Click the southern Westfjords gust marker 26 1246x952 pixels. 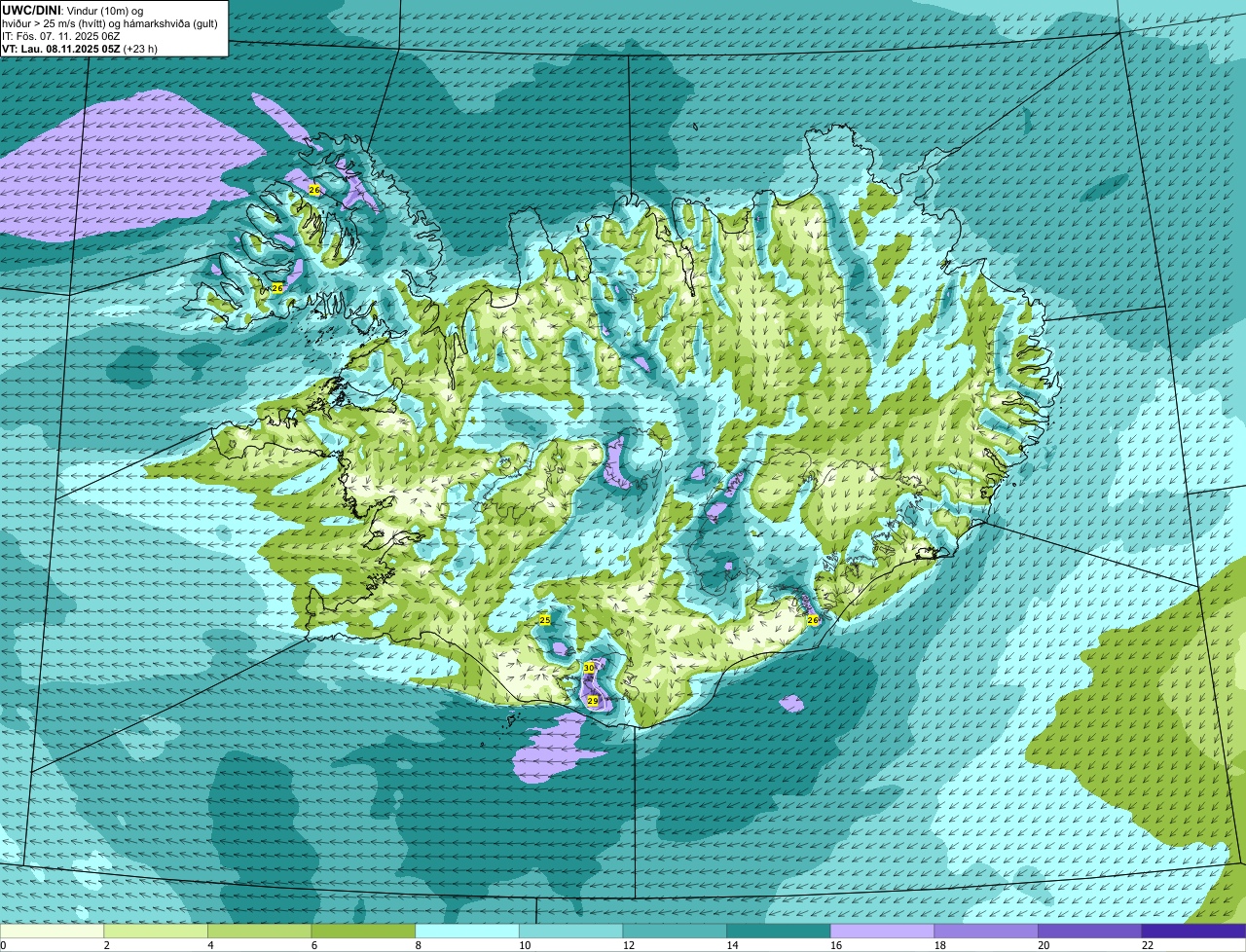coord(276,288)
